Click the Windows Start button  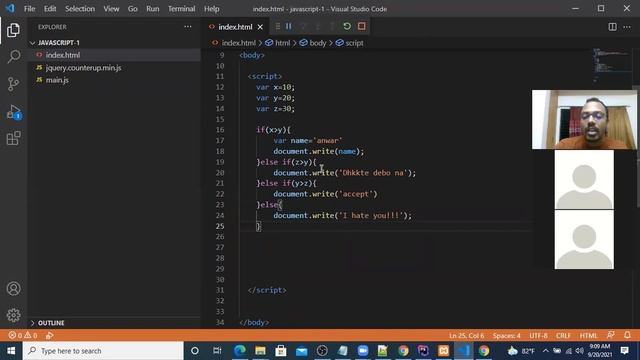point(11,351)
